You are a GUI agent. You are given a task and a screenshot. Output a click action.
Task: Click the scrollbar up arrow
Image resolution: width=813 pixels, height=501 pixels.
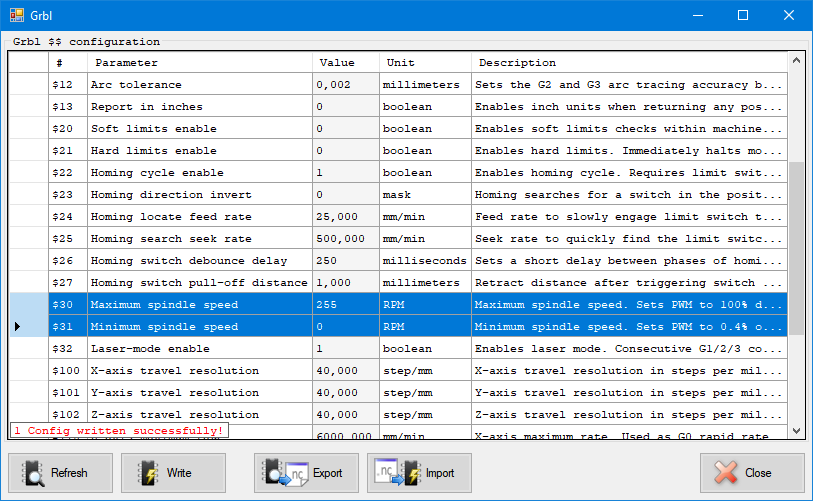[796, 61]
